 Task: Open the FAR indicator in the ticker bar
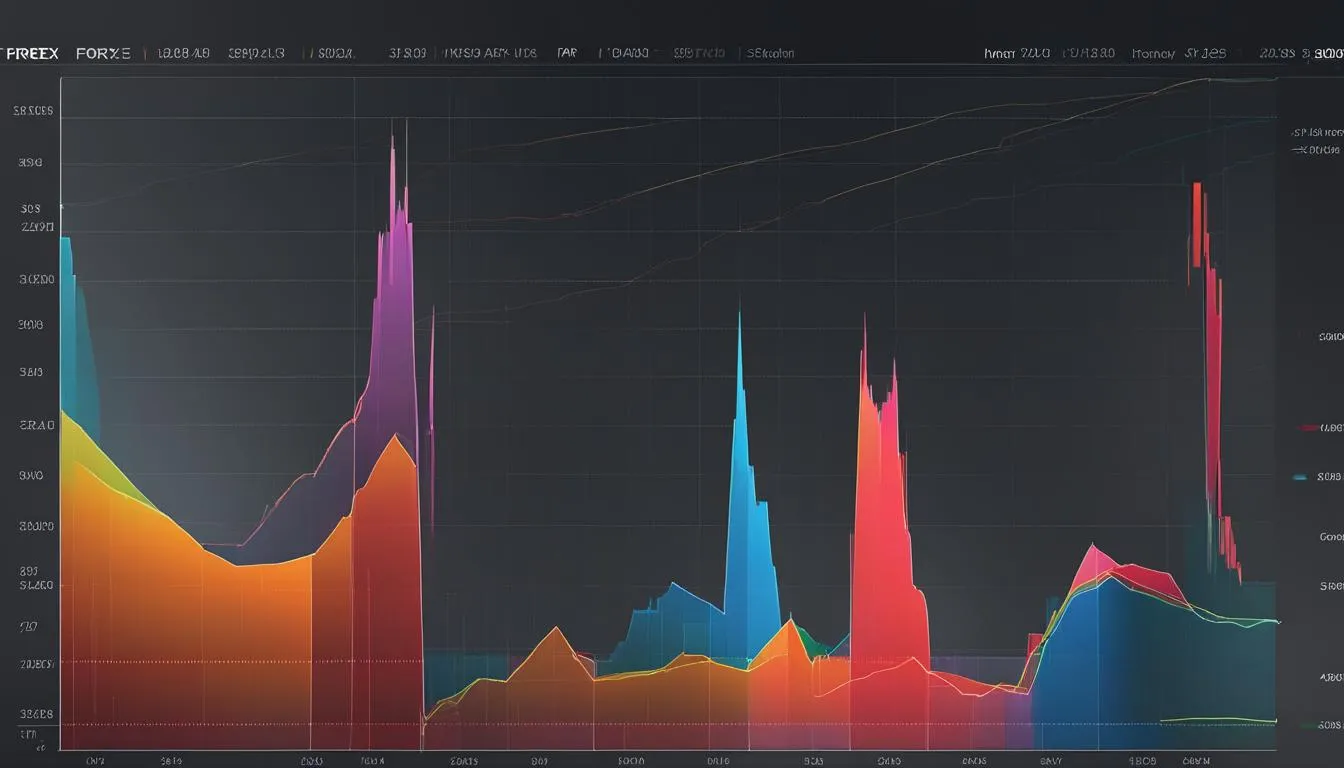coord(566,52)
